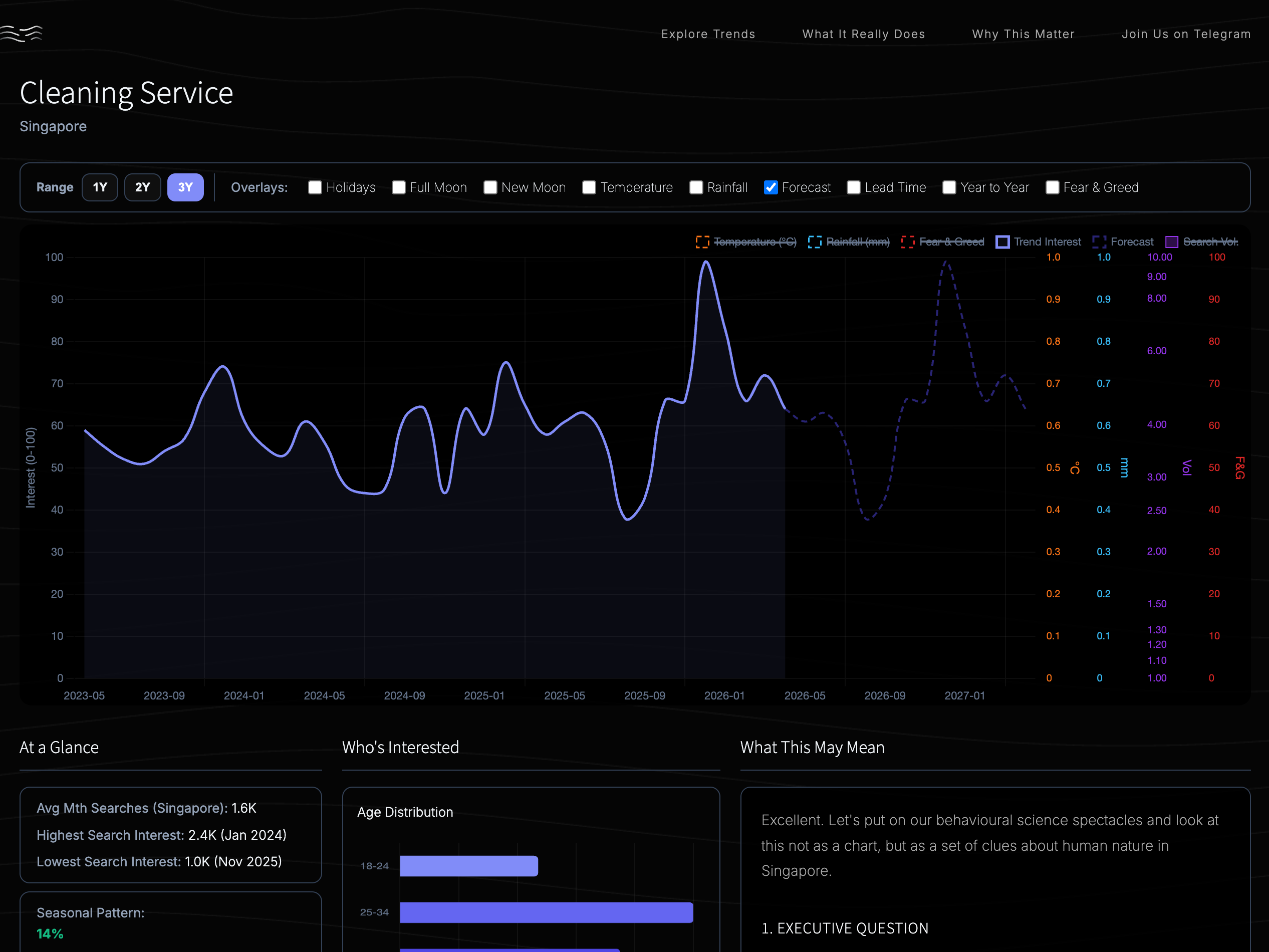This screenshot has width=1269, height=952.
Task: Switch the range to 1Y
Action: (99, 187)
